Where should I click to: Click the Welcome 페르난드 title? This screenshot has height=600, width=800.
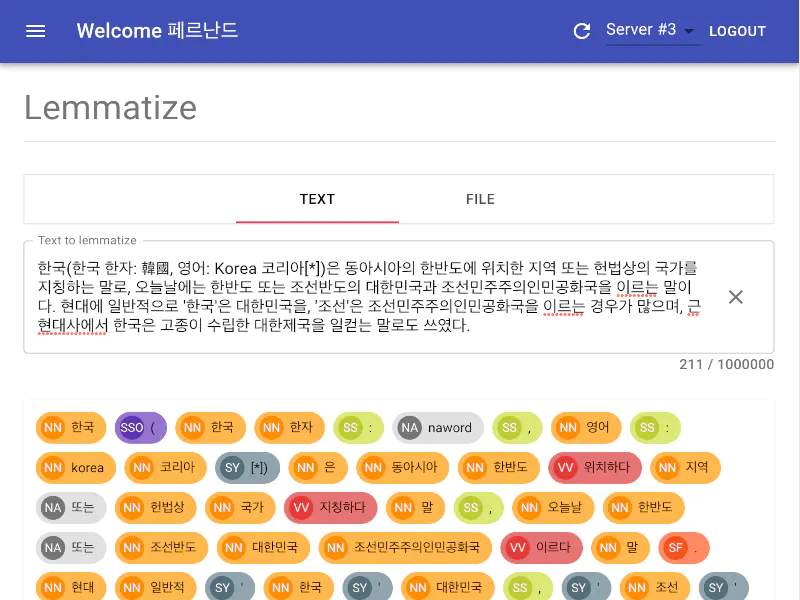(157, 31)
